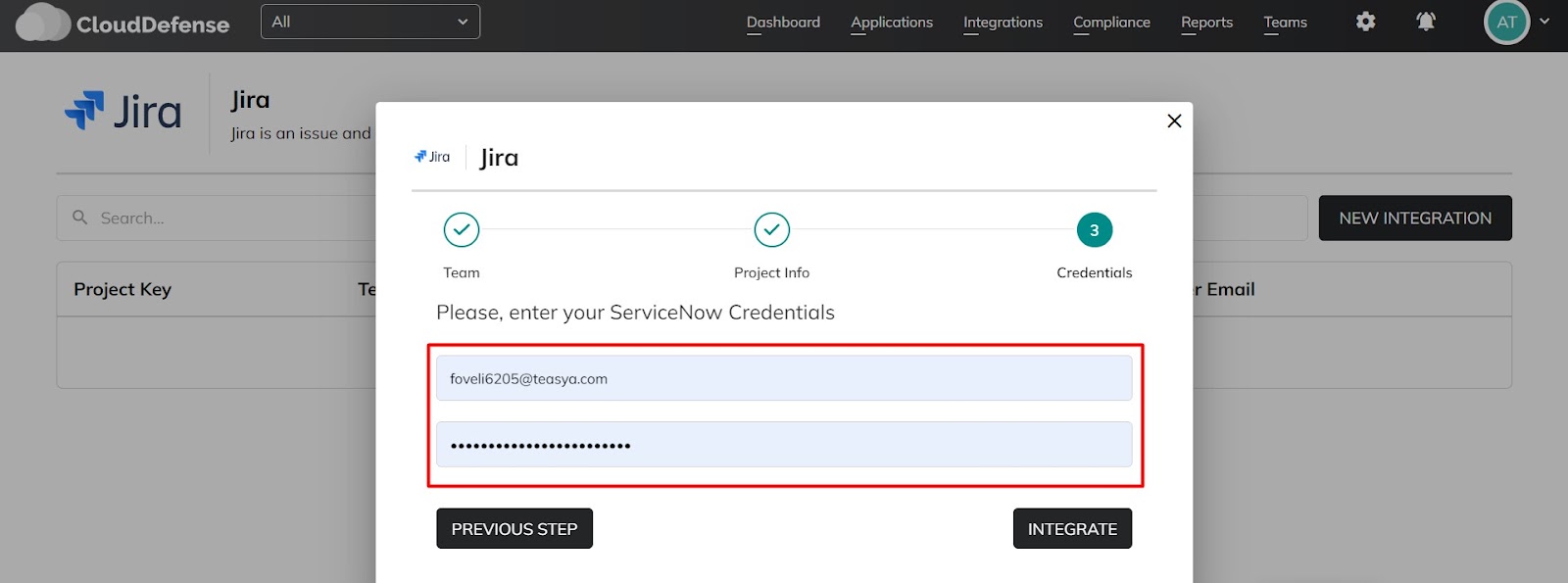Open the settings gear icon
The height and width of the screenshot is (583, 1568).
1365,22
